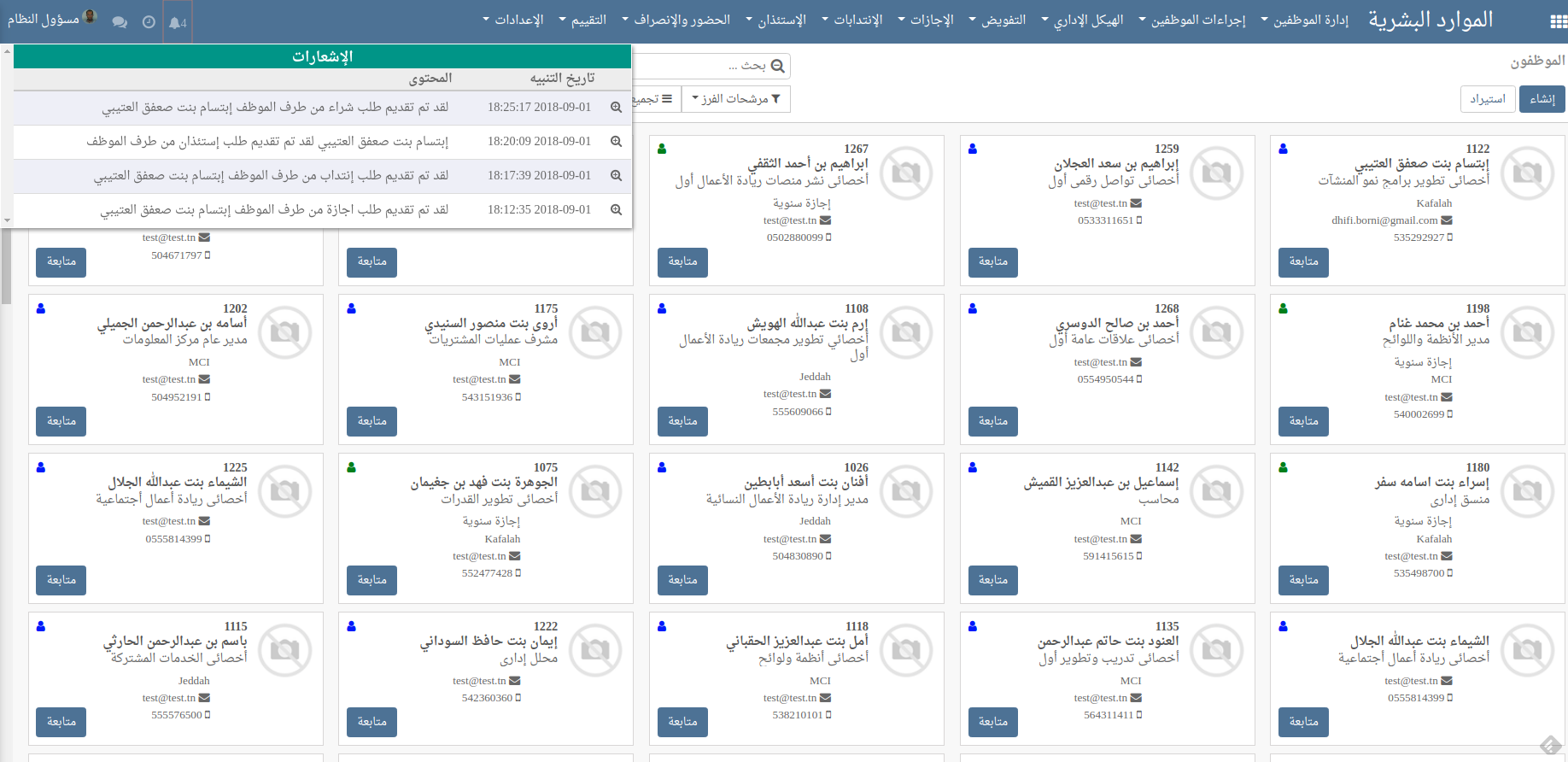1568x762 pixels.
Task: Open details of the 18:20:09 notification
Action: (x=616, y=142)
